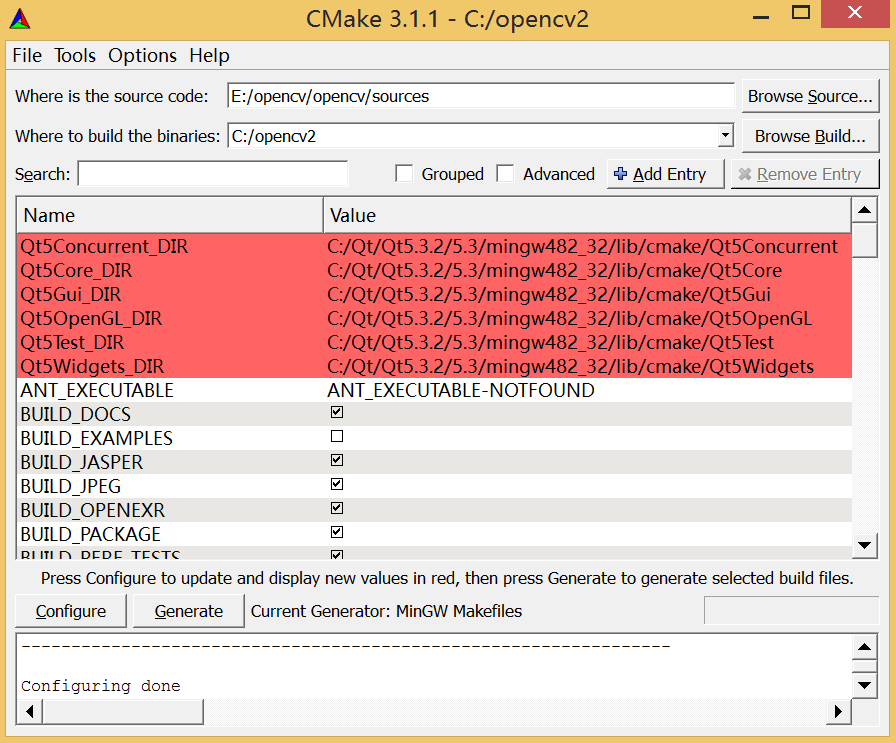This screenshot has height=743, width=896.
Task: Click the lib/cmake/Qt5Core path value
Action: point(554,270)
